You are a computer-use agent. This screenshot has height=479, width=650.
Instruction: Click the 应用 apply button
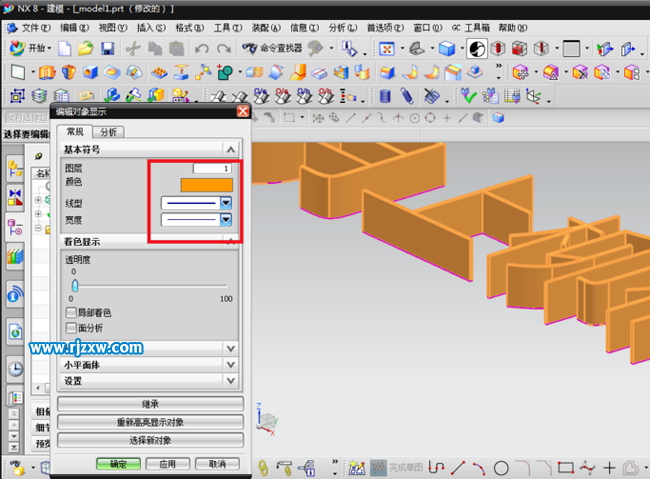pos(168,464)
